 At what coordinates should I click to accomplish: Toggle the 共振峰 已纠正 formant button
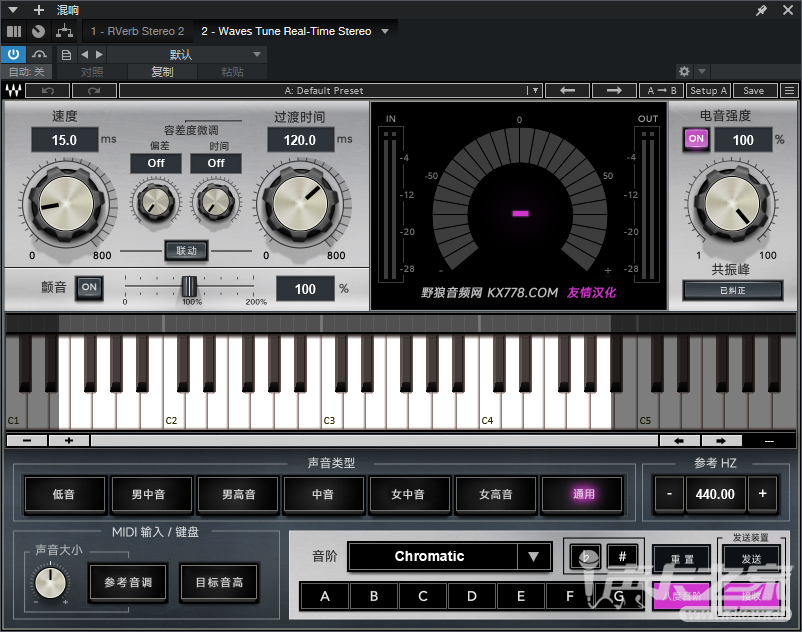tap(732, 290)
